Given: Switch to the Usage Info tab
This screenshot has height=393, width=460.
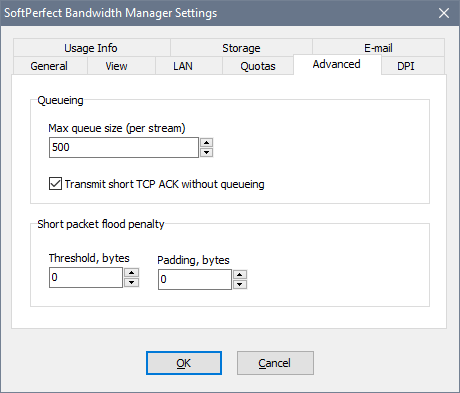Looking at the screenshot, I should pos(92,48).
